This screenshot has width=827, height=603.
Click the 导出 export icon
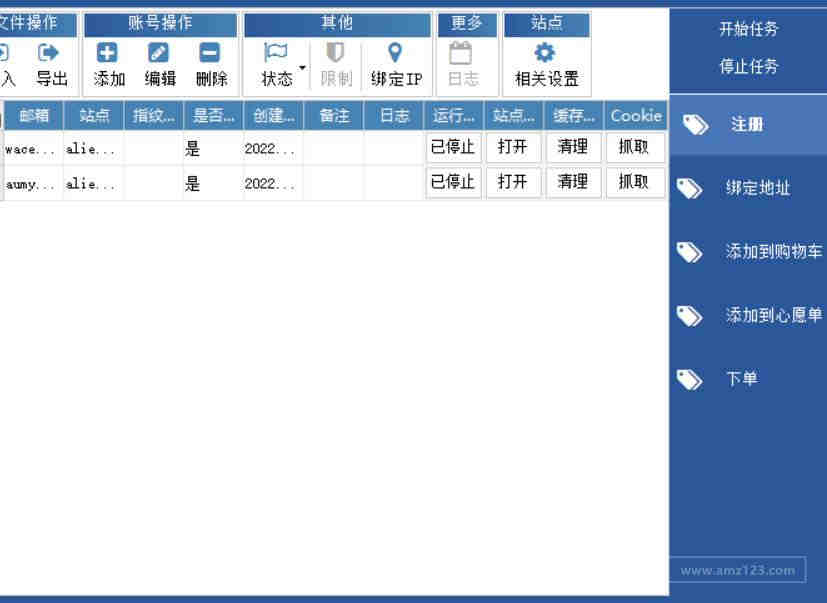point(49,52)
